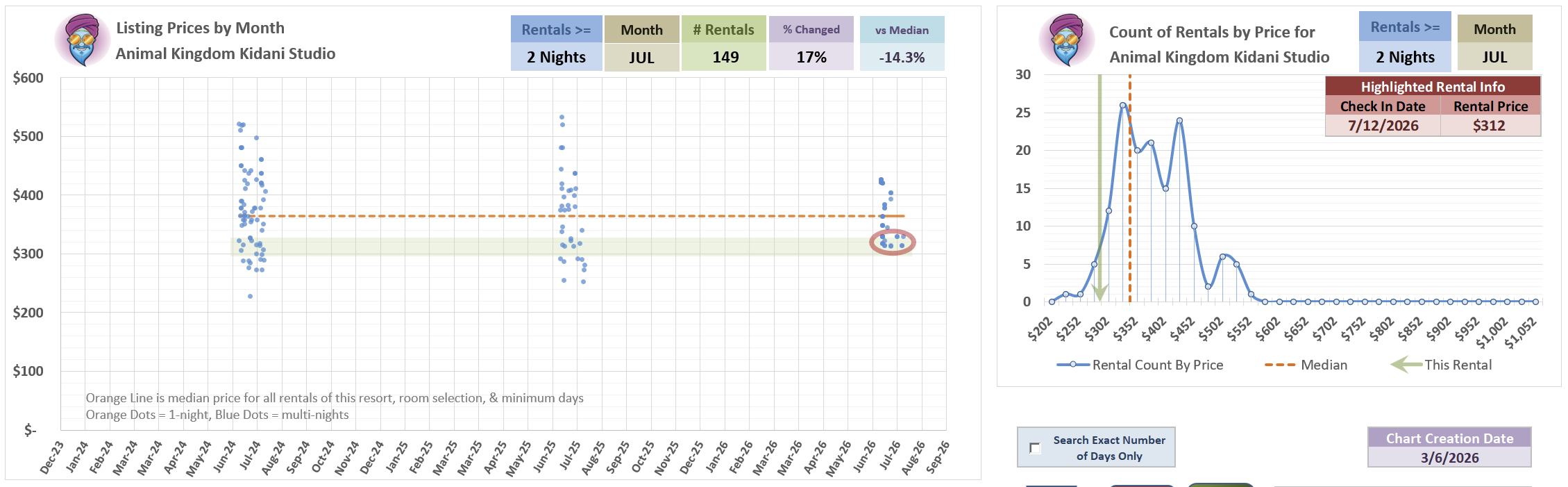The width and height of the screenshot is (1568, 487).
Task: Click the Chart Creation Date value 3/6/2026
Action: coord(1449,457)
